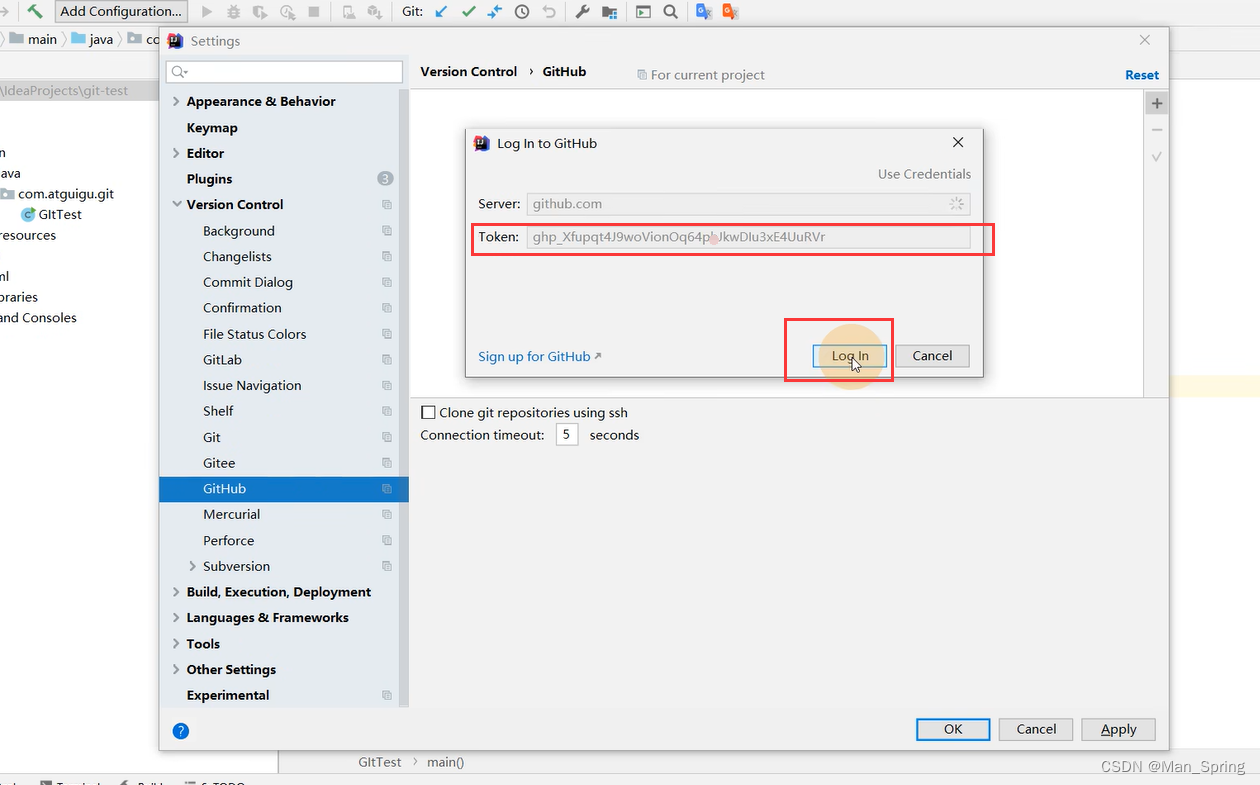The width and height of the screenshot is (1260, 785).
Task: Click Log In button in GitHub dialog
Action: point(850,356)
